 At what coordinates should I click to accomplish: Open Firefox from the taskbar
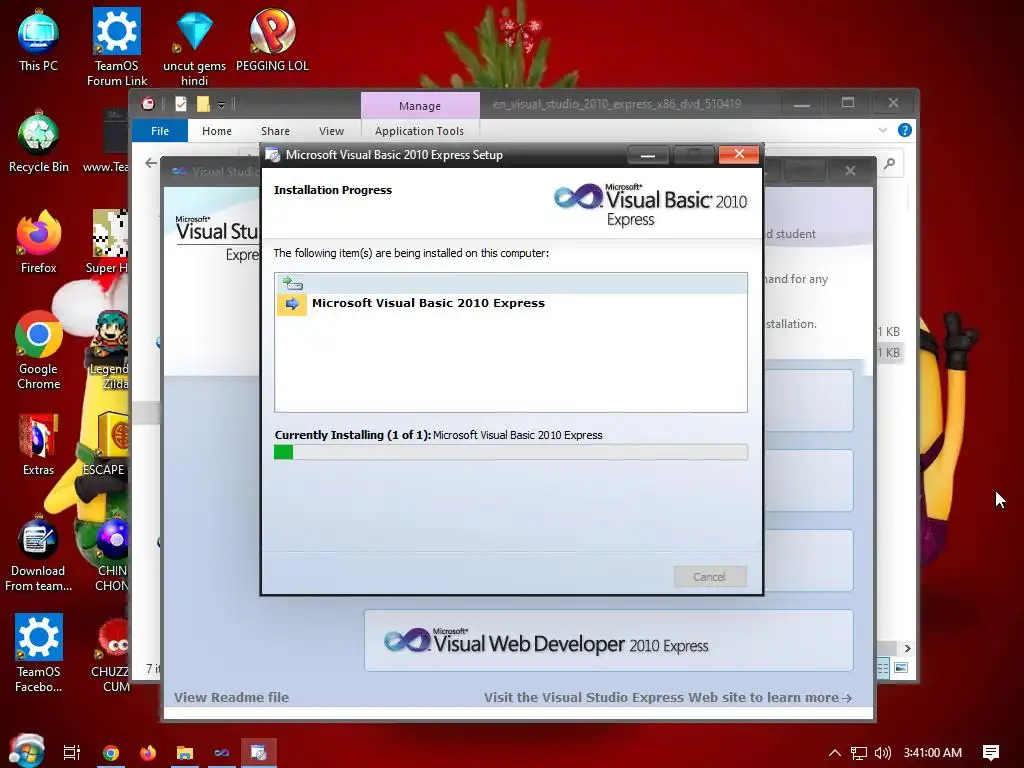click(x=148, y=753)
